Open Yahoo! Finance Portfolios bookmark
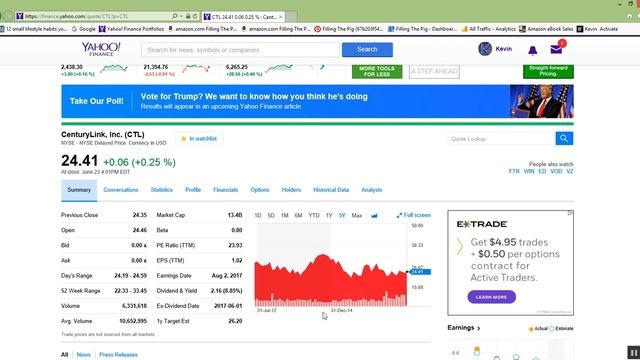The height and width of the screenshot is (360, 640). (131, 29)
